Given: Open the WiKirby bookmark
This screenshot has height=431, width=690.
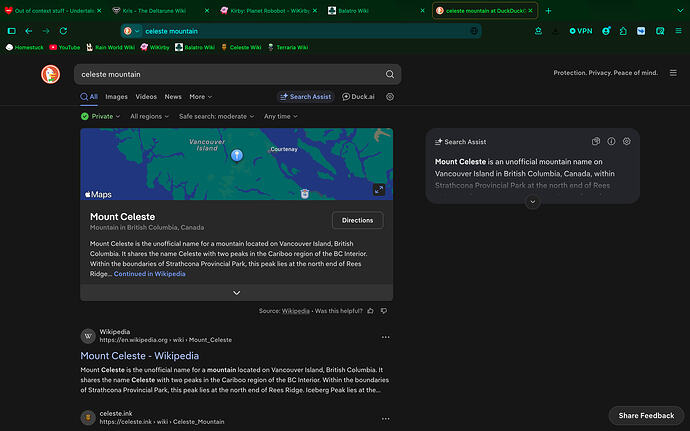Looking at the screenshot, I should [x=155, y=48].
